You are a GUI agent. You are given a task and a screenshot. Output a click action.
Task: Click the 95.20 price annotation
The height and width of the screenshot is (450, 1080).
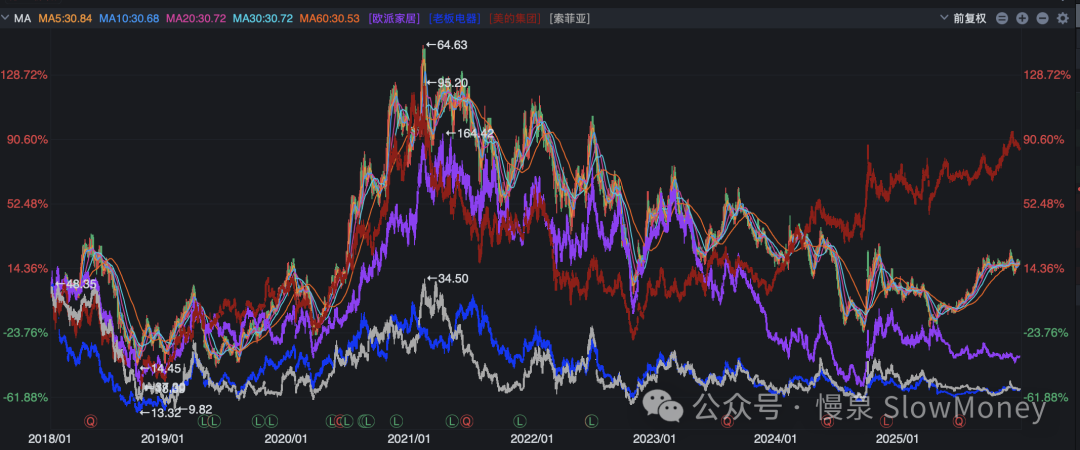coord(447,83)
